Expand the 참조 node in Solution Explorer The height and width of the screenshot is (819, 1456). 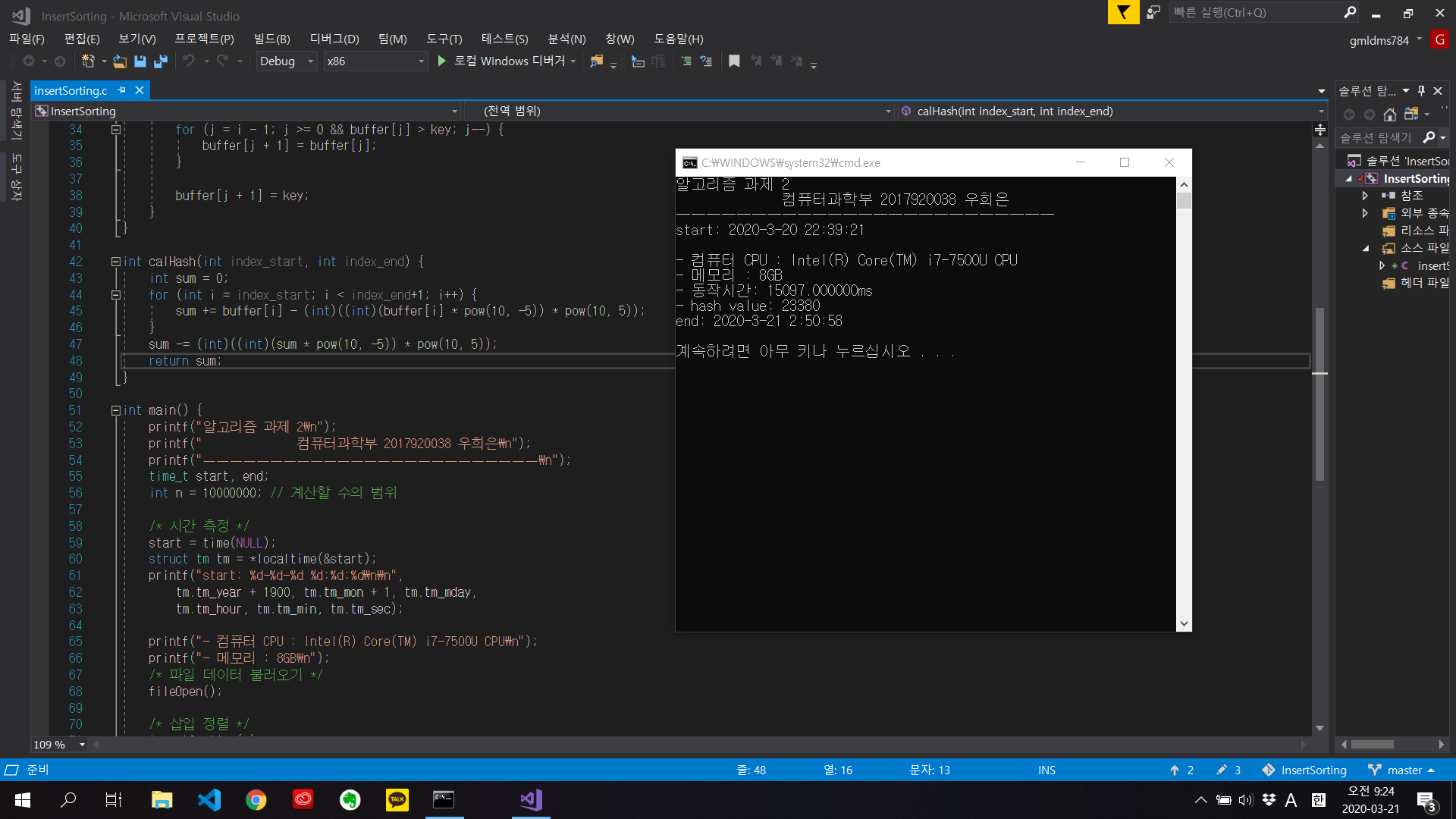[1365, 196]
